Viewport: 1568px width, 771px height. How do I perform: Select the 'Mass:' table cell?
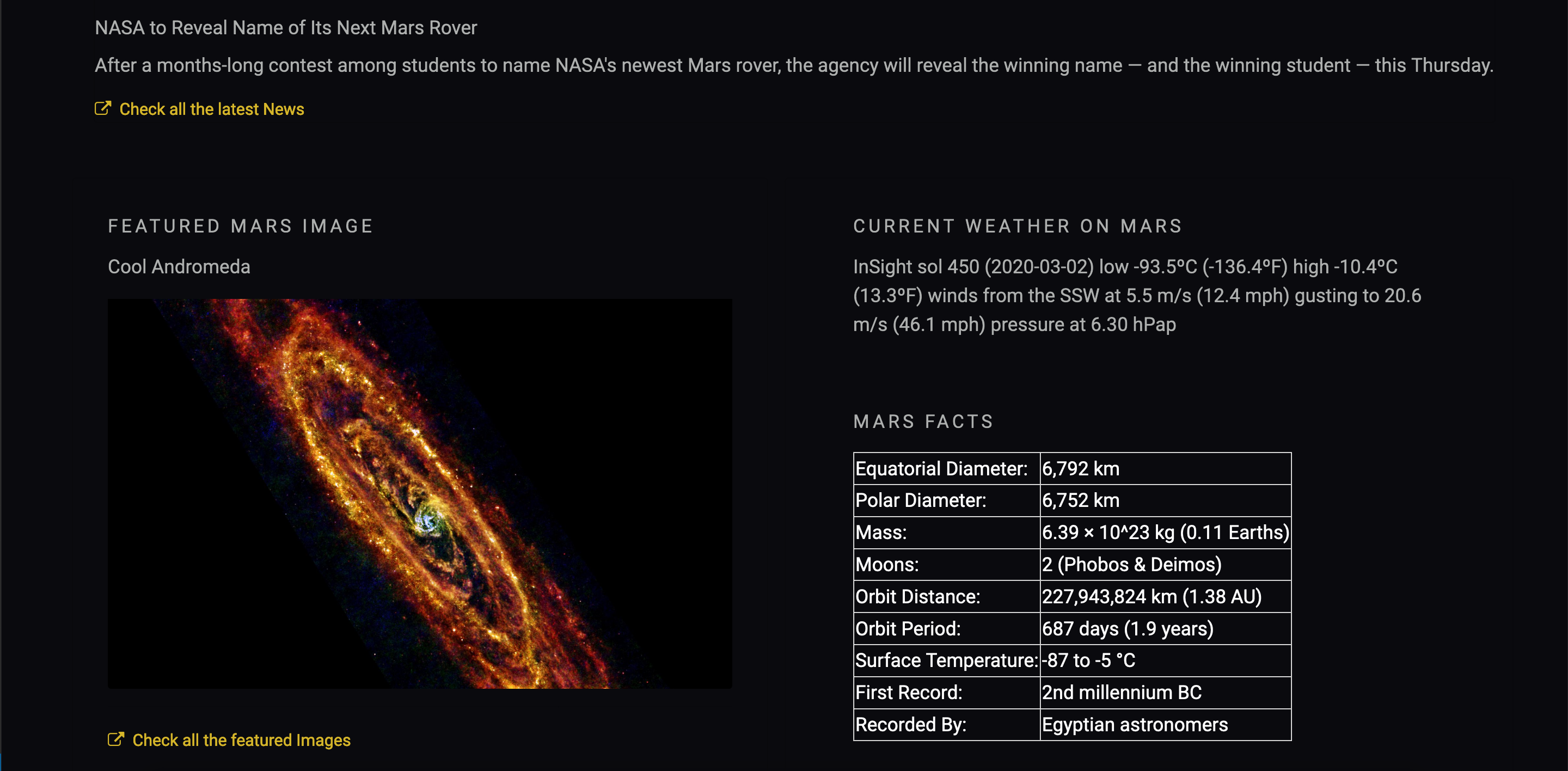point(947,533)
